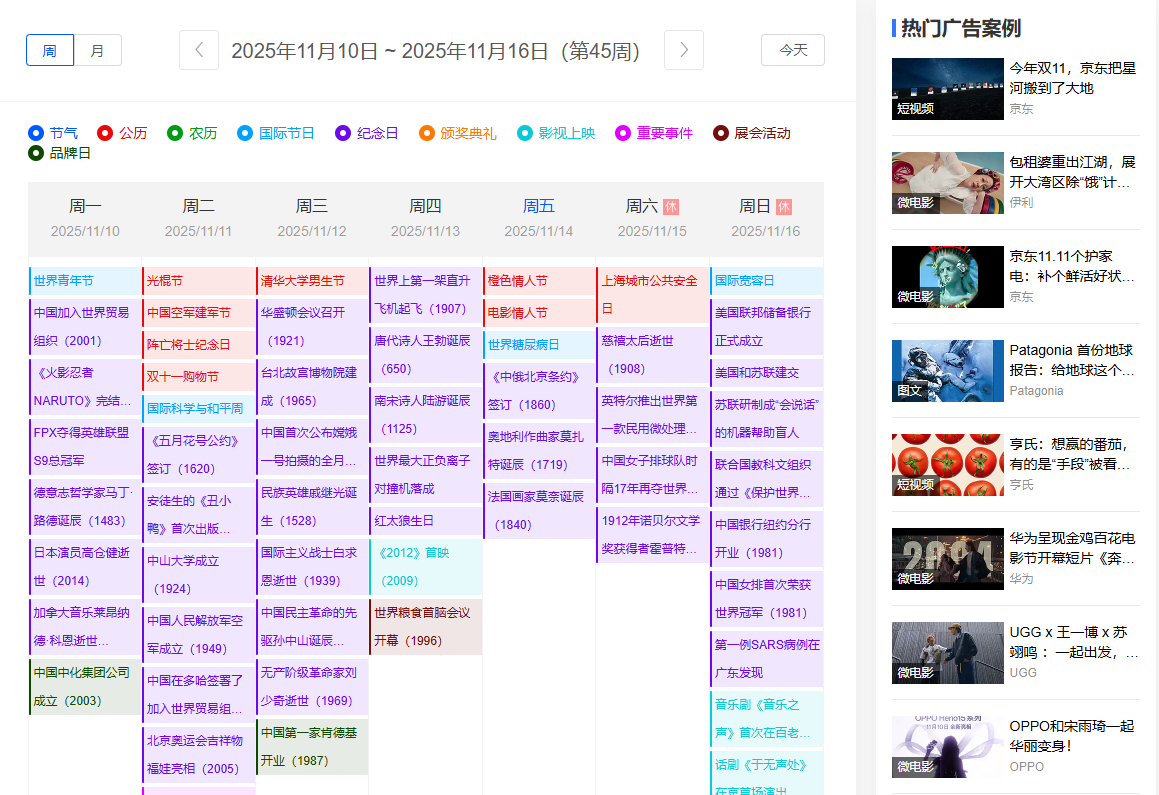Toggle the 纪念日 purple filter
The image size is (1159, 795).
tap(367, 133)
